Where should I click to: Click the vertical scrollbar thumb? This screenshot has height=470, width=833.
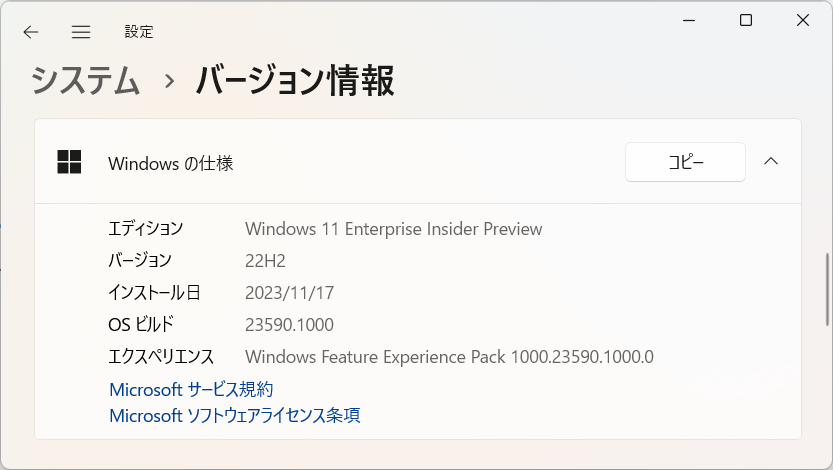(x=827, y=289)
